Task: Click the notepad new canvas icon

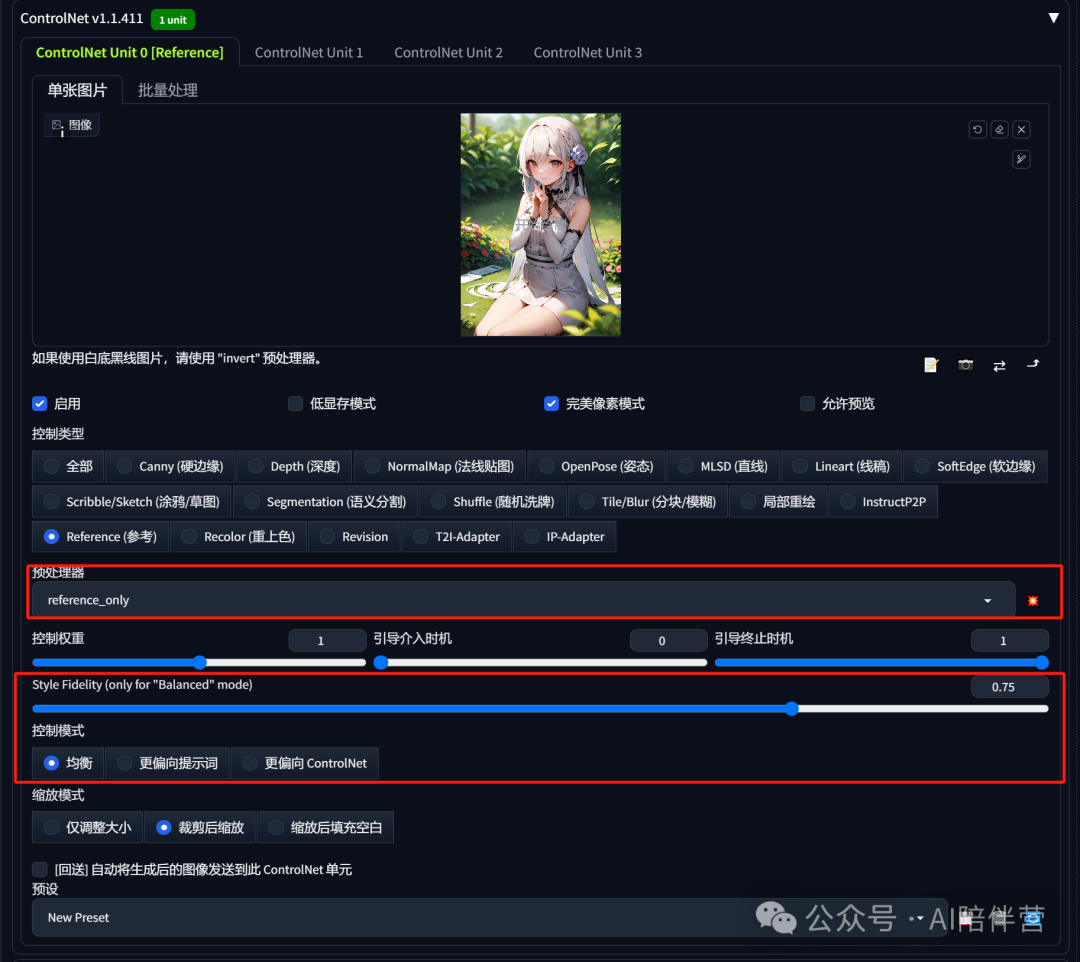Action: tap(931, 365)
